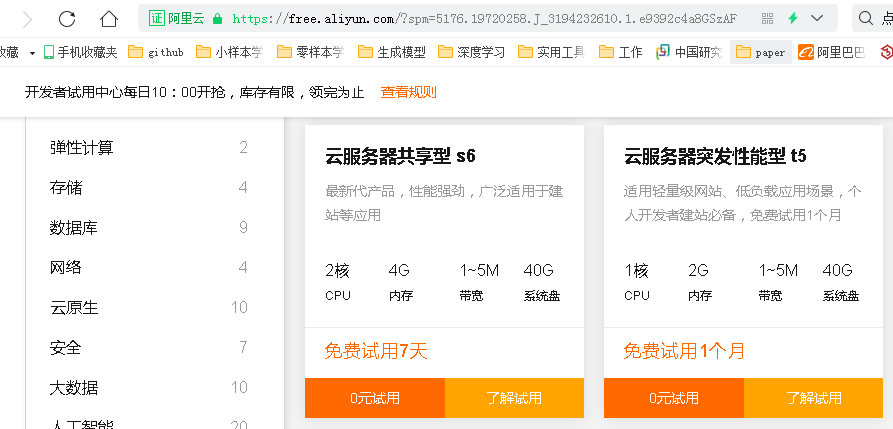Open the 手机收藏夹 bookmark
The image size is (893, 429).
80,52
